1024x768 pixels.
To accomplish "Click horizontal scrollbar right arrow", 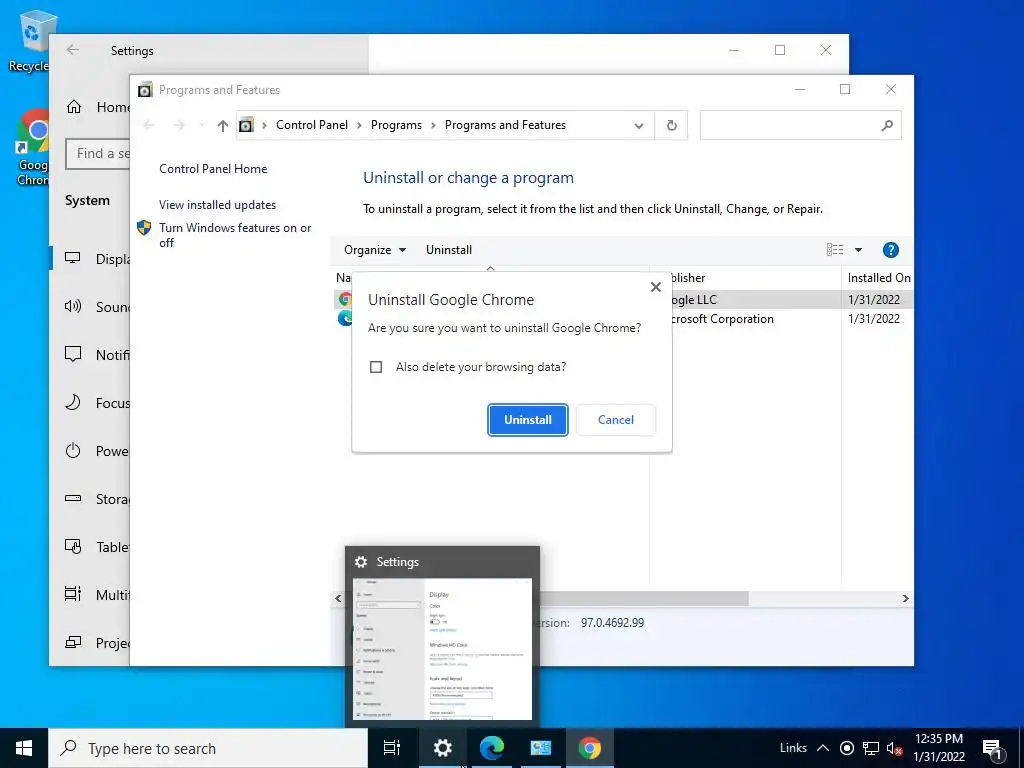I will 905,598.
